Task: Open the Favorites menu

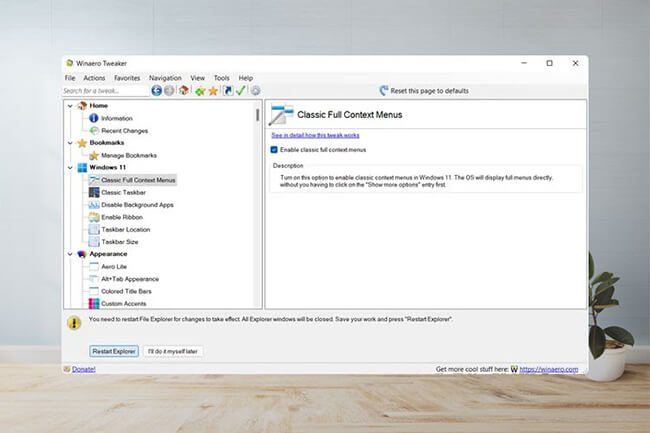Action: 127,78
